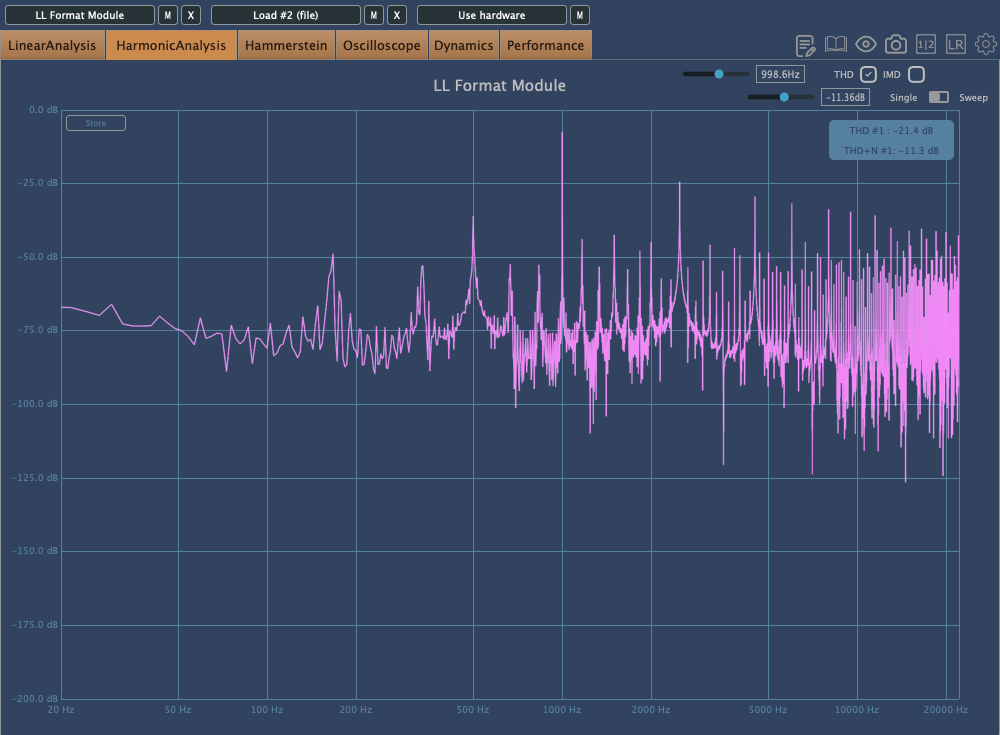Take a snapshot with camera icon
The image size is (1000, 735).
click(896, 45)
